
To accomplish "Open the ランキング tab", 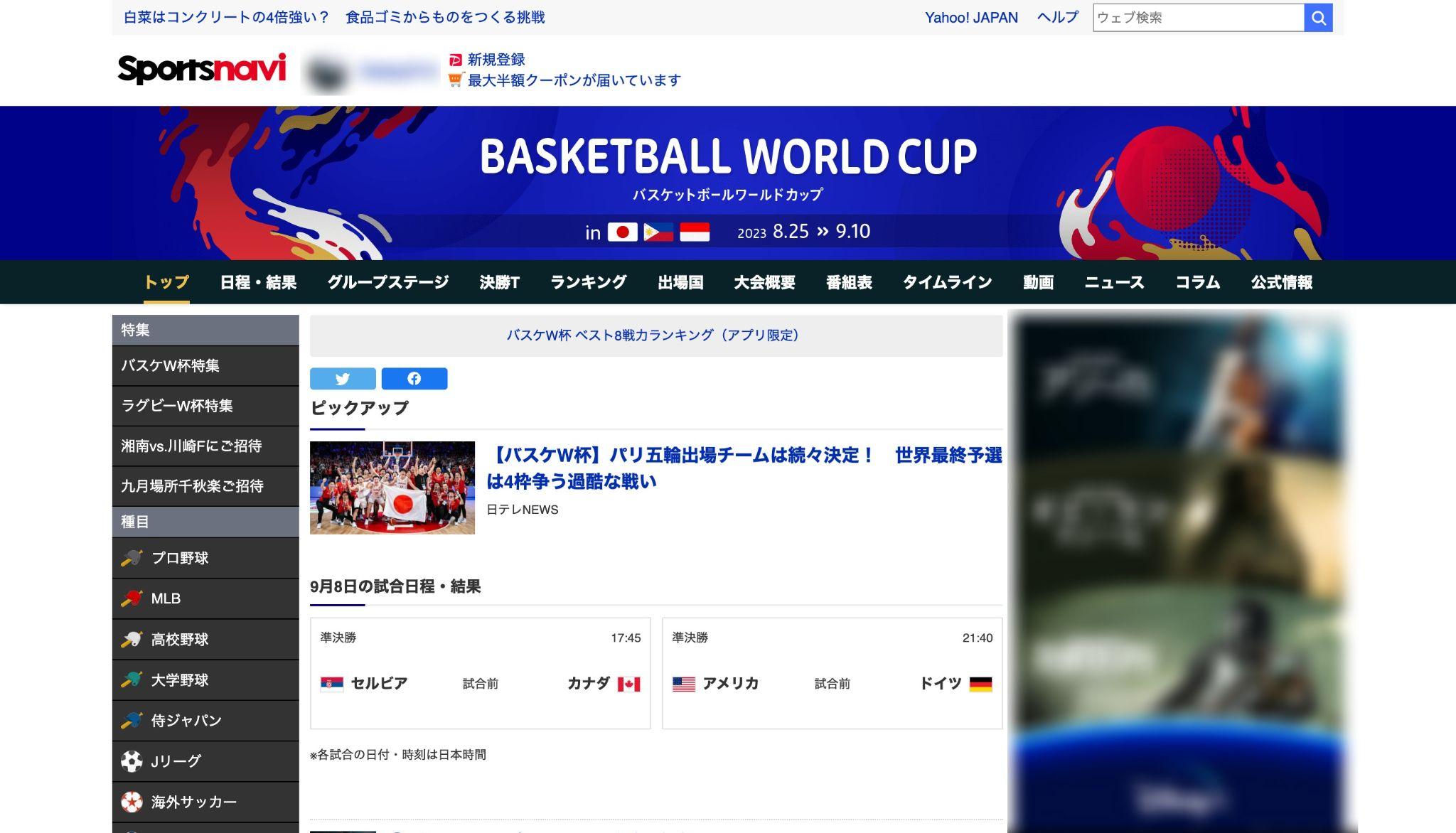I will (589, 282).
